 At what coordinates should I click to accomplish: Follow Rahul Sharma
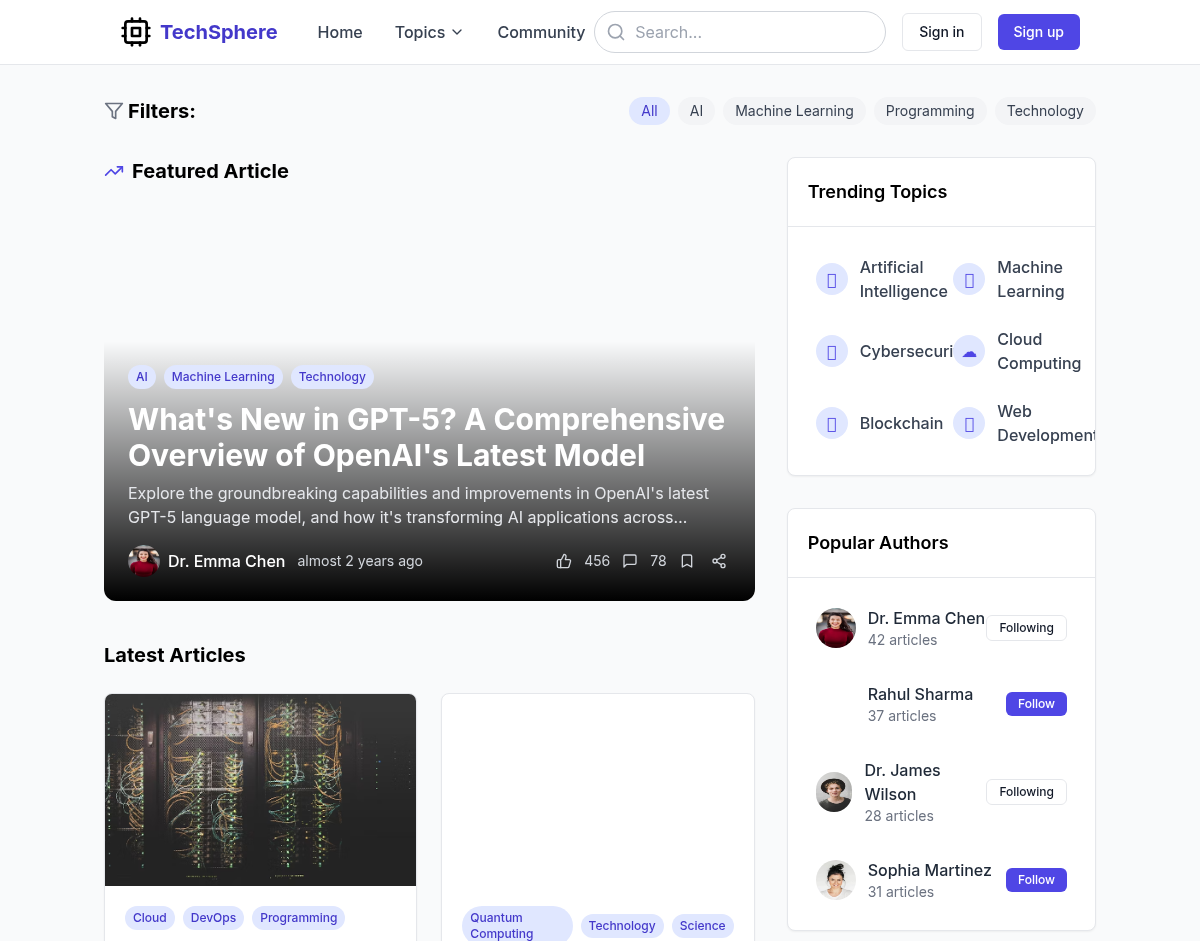(1036, 704)
